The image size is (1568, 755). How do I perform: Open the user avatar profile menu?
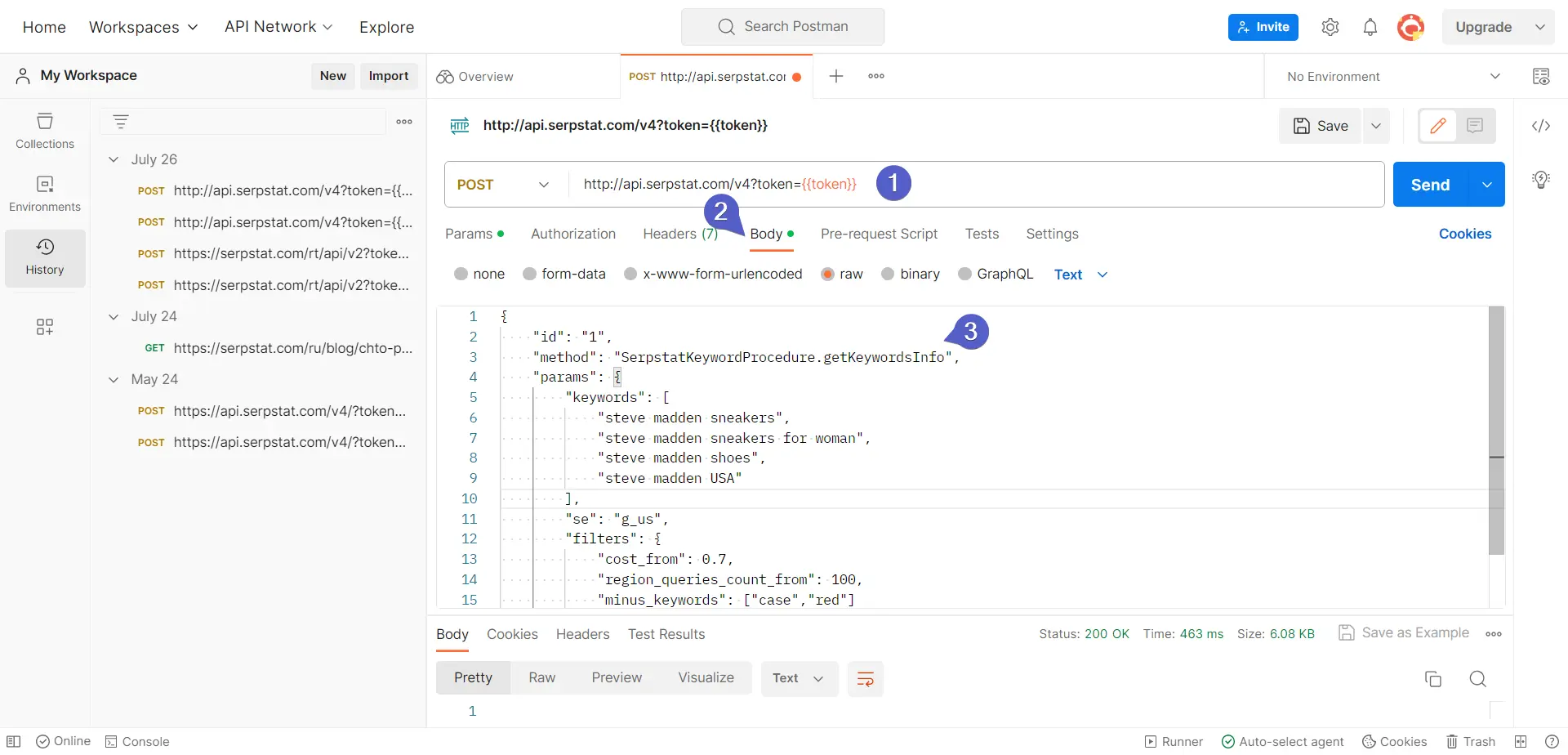[x=1410, y=27]
